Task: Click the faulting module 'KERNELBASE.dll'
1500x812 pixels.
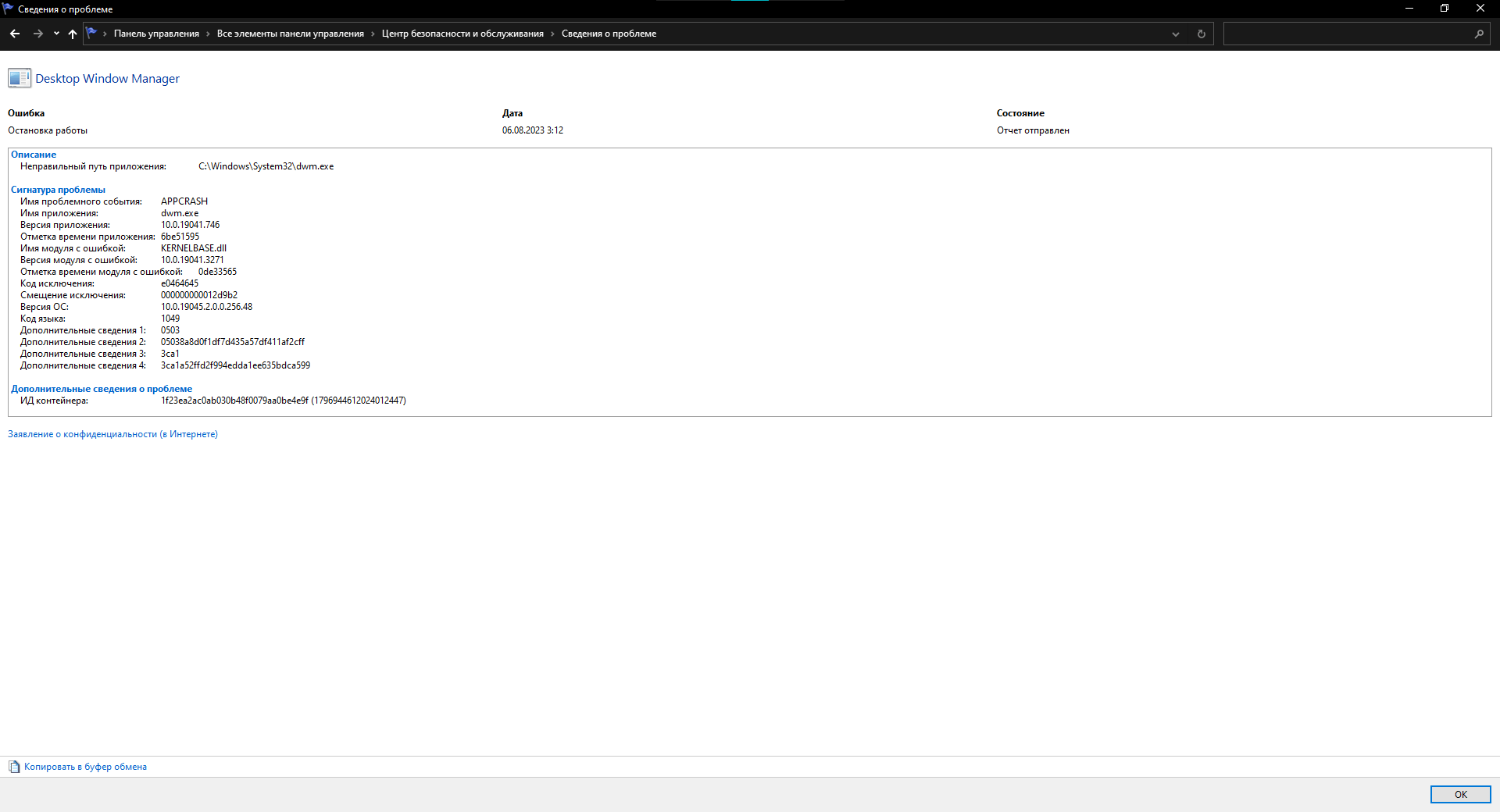Action: click(194, 248)
